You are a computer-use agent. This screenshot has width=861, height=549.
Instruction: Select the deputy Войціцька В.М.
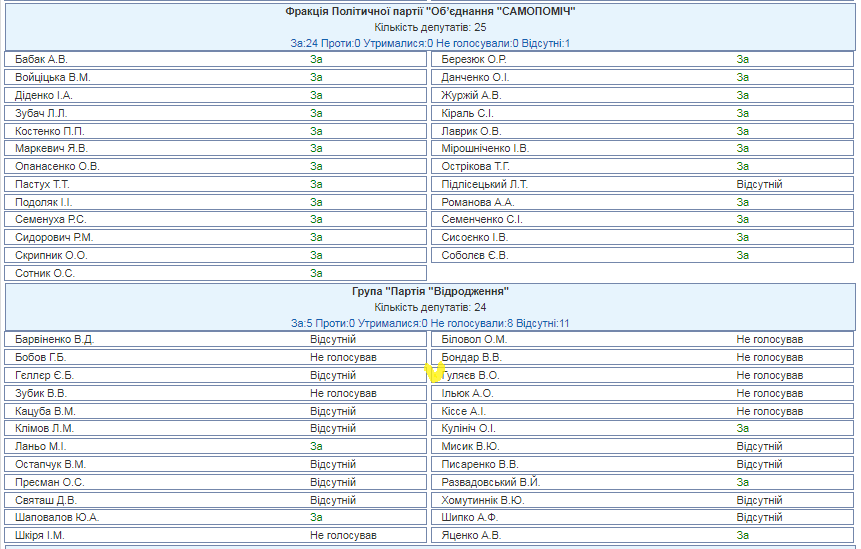pyautogui.click(x=53, y=77)
